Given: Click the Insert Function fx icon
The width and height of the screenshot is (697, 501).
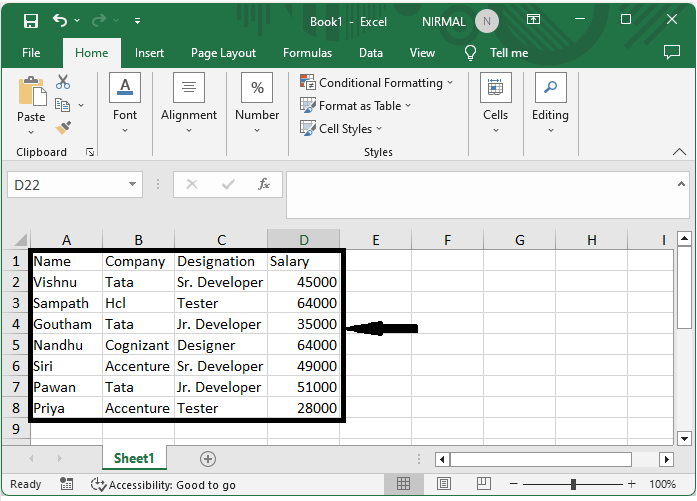Looking at the screenshot, I should pyautogui.click(x=264, y=184).
